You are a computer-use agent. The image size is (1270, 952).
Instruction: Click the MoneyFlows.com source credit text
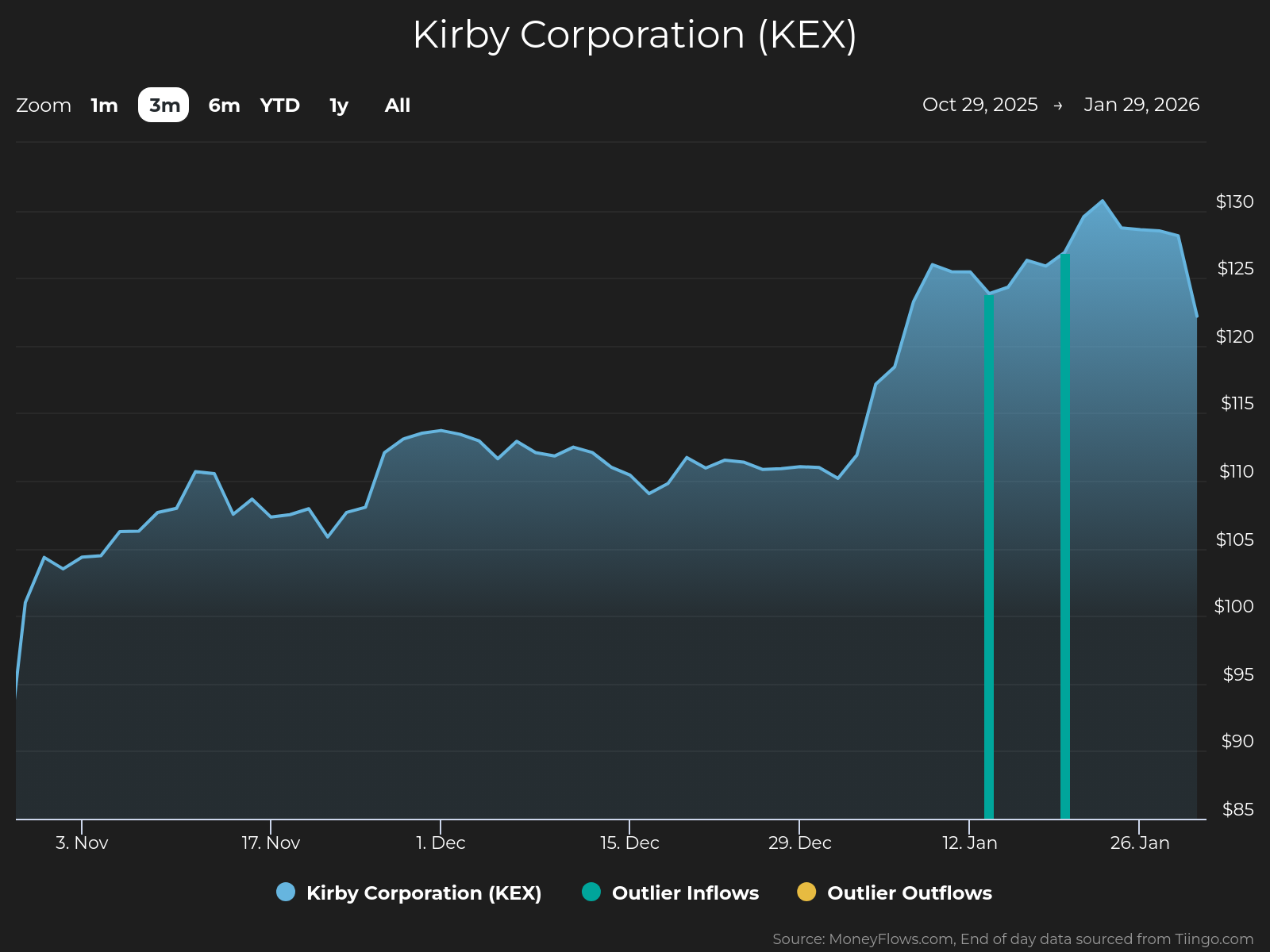[x=1013, y=939]
